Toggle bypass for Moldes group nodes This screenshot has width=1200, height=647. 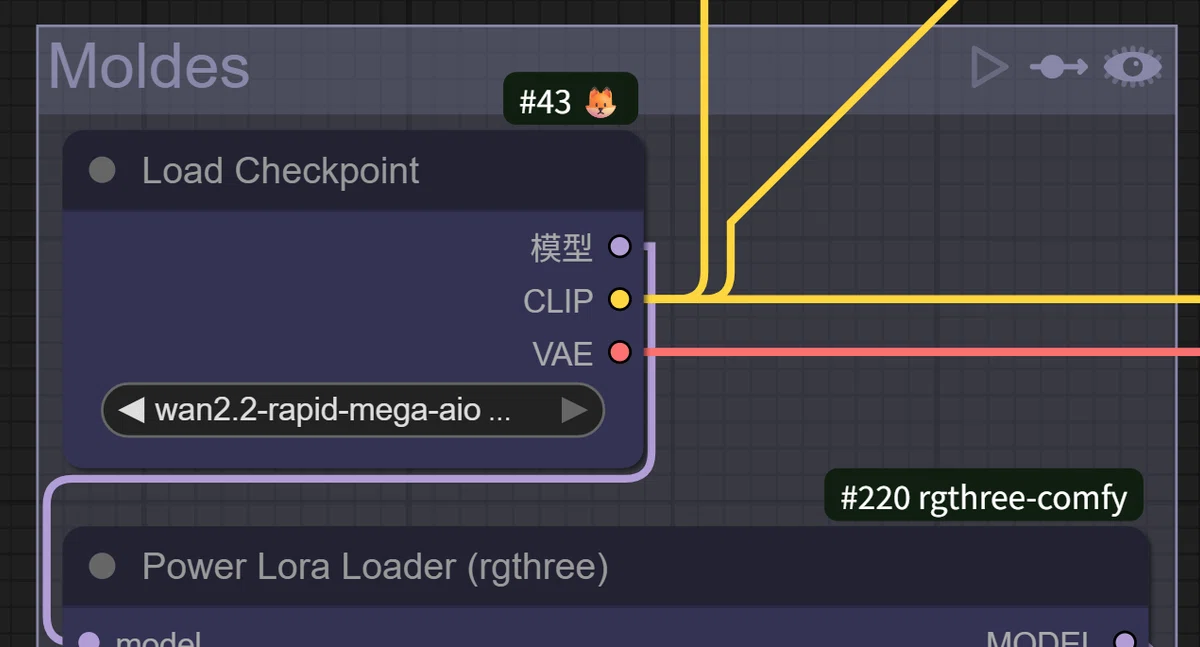click(1058, 67)
